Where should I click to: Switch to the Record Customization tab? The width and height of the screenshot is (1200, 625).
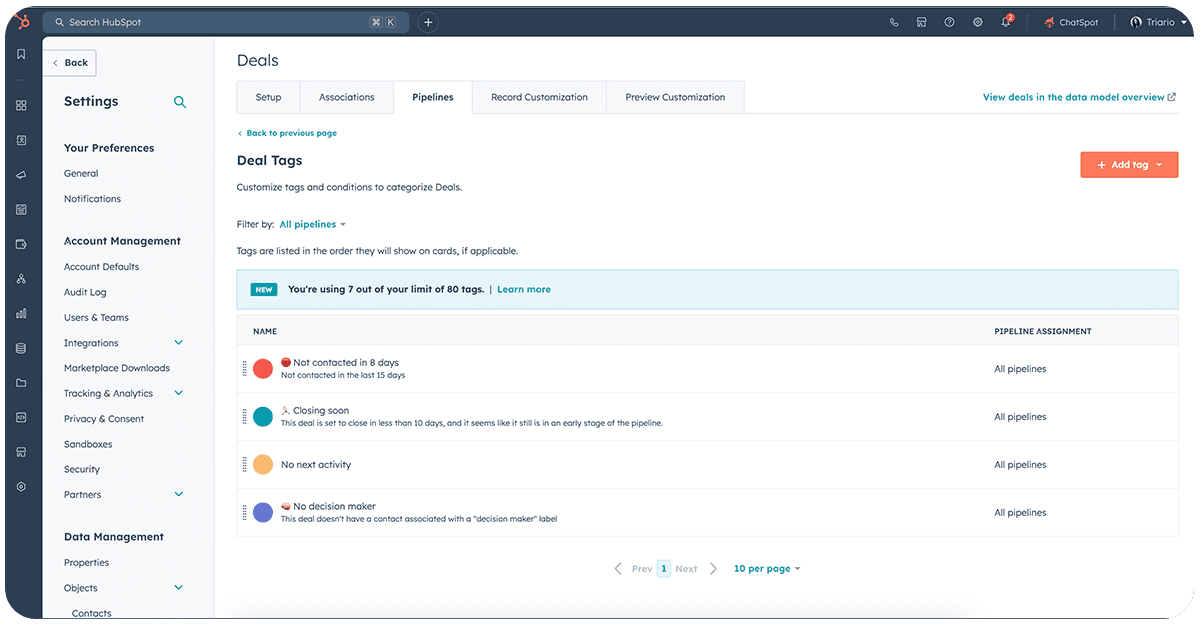pos(539,97)
